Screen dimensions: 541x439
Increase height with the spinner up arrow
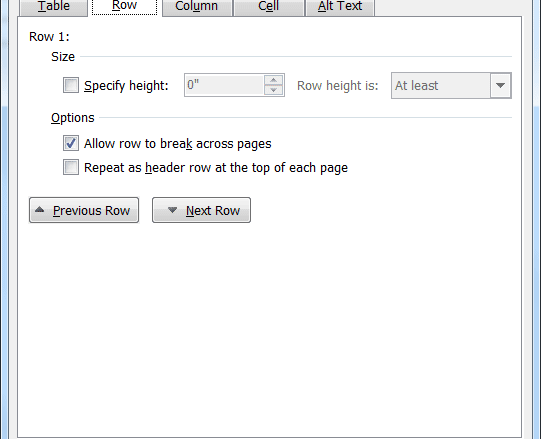[x=274, y=80]
